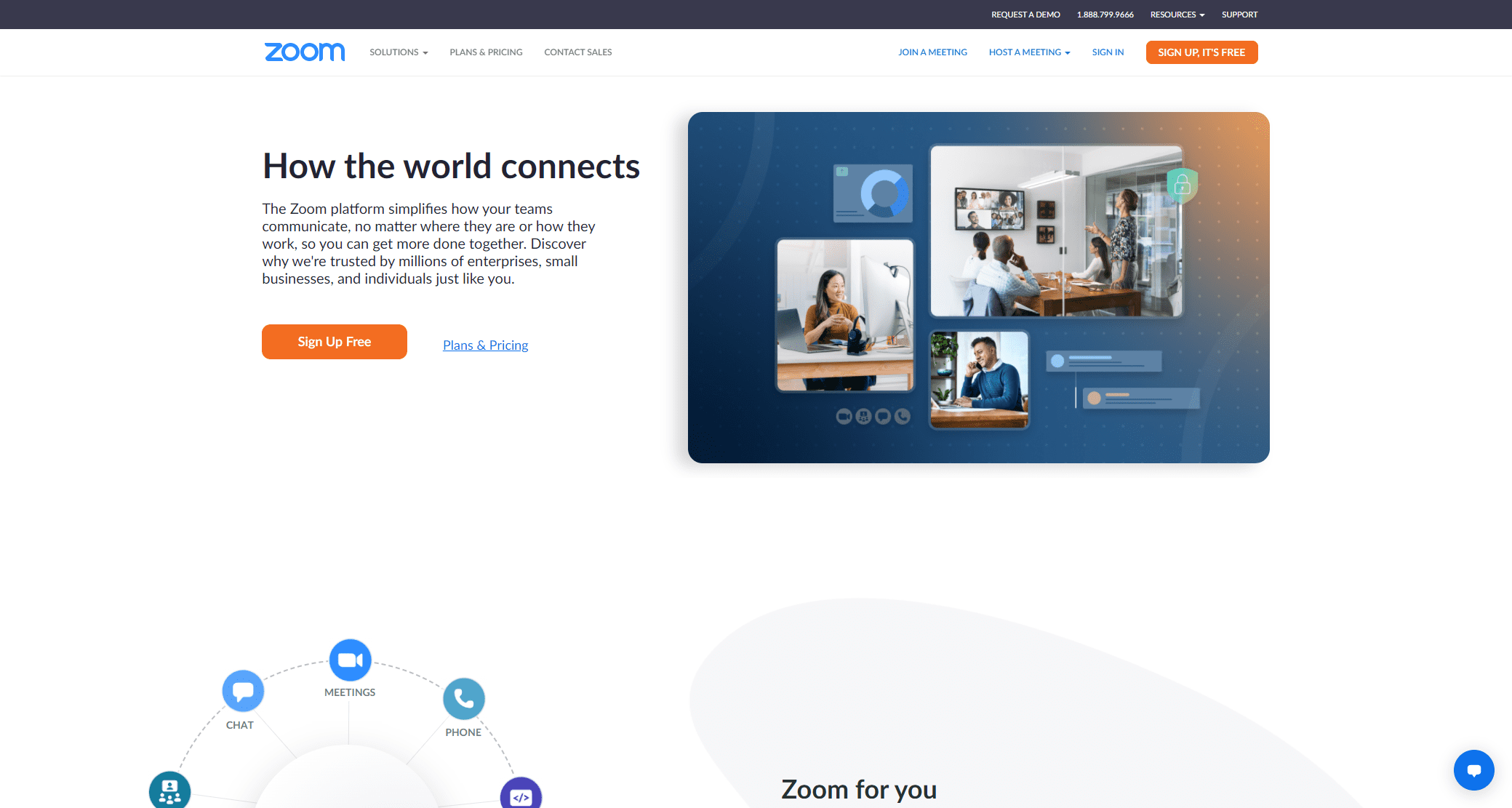Select the Meetings video camera icon
Viewport: 1512px width, 808px height.
[351, 660]
